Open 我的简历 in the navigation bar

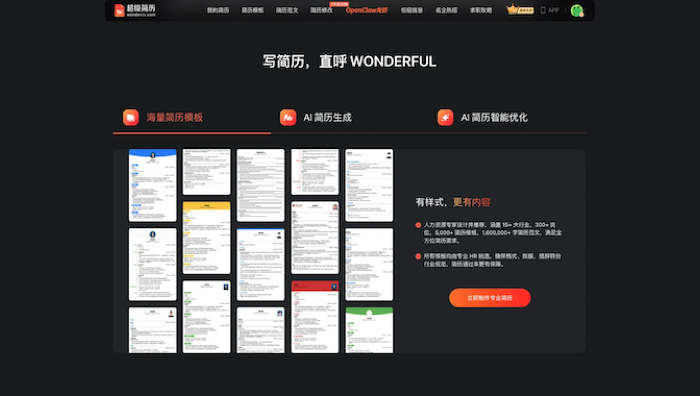point(218,10)
